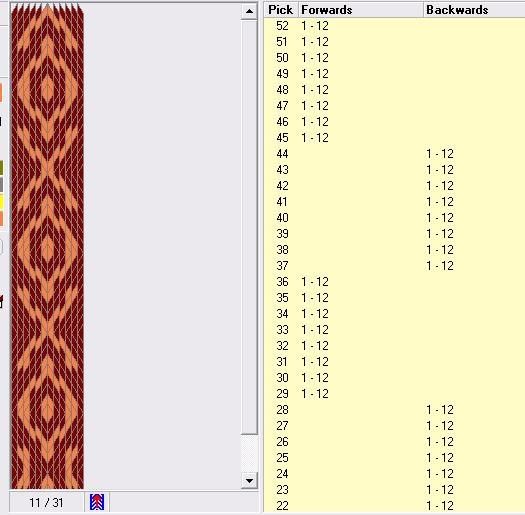Pick the salmon swatch below the yellow one
The image size is (525, 515).
coord(1,218)
